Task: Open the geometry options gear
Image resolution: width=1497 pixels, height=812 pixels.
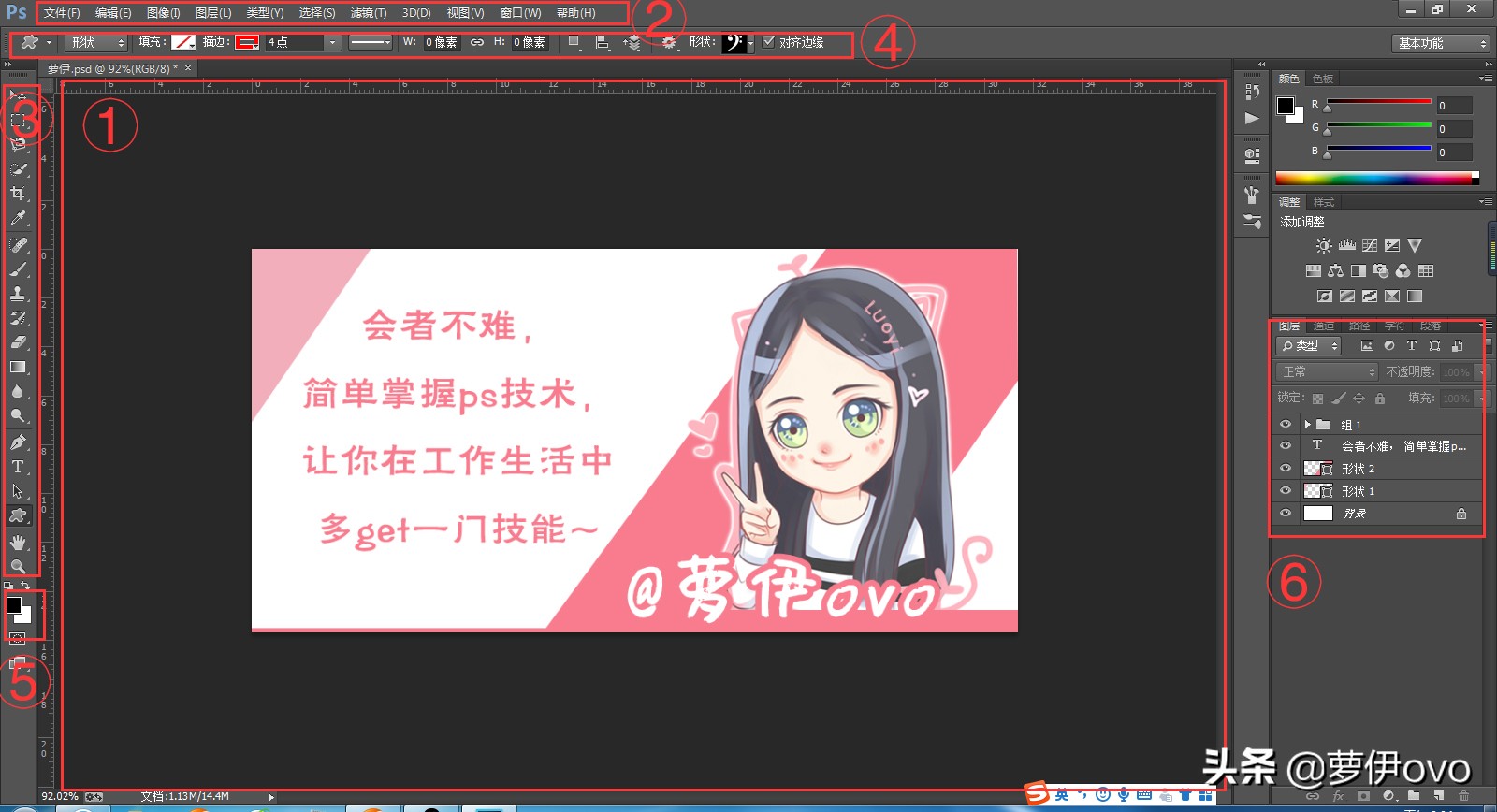Action: 668,42
